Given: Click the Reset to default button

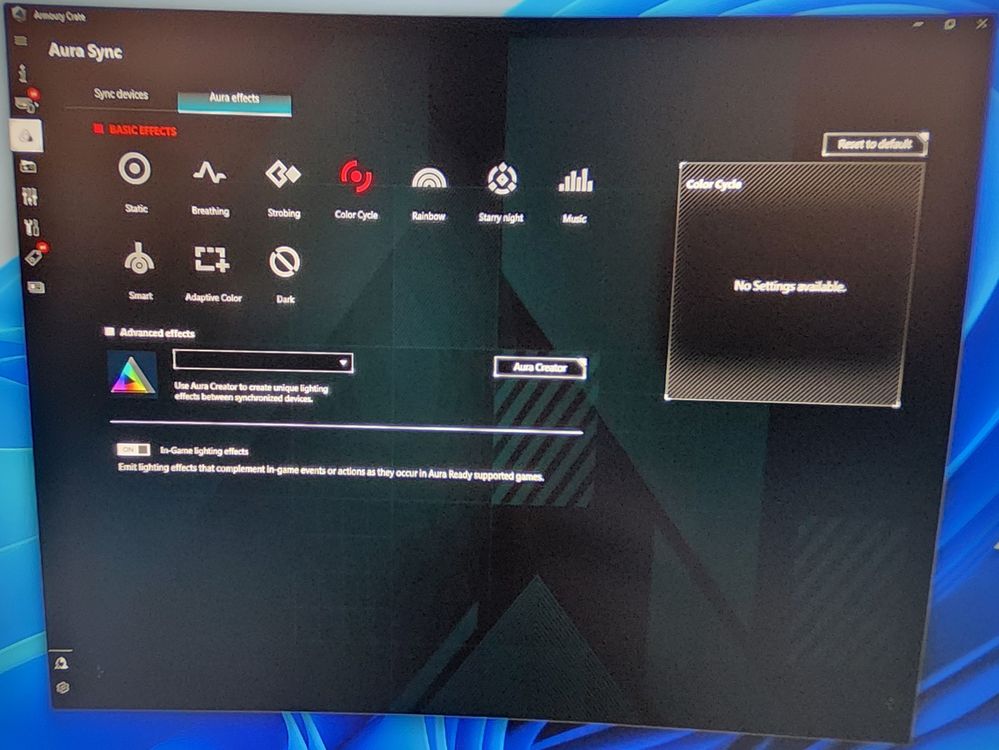Looking at the screenshot, I should coord(875,144).
